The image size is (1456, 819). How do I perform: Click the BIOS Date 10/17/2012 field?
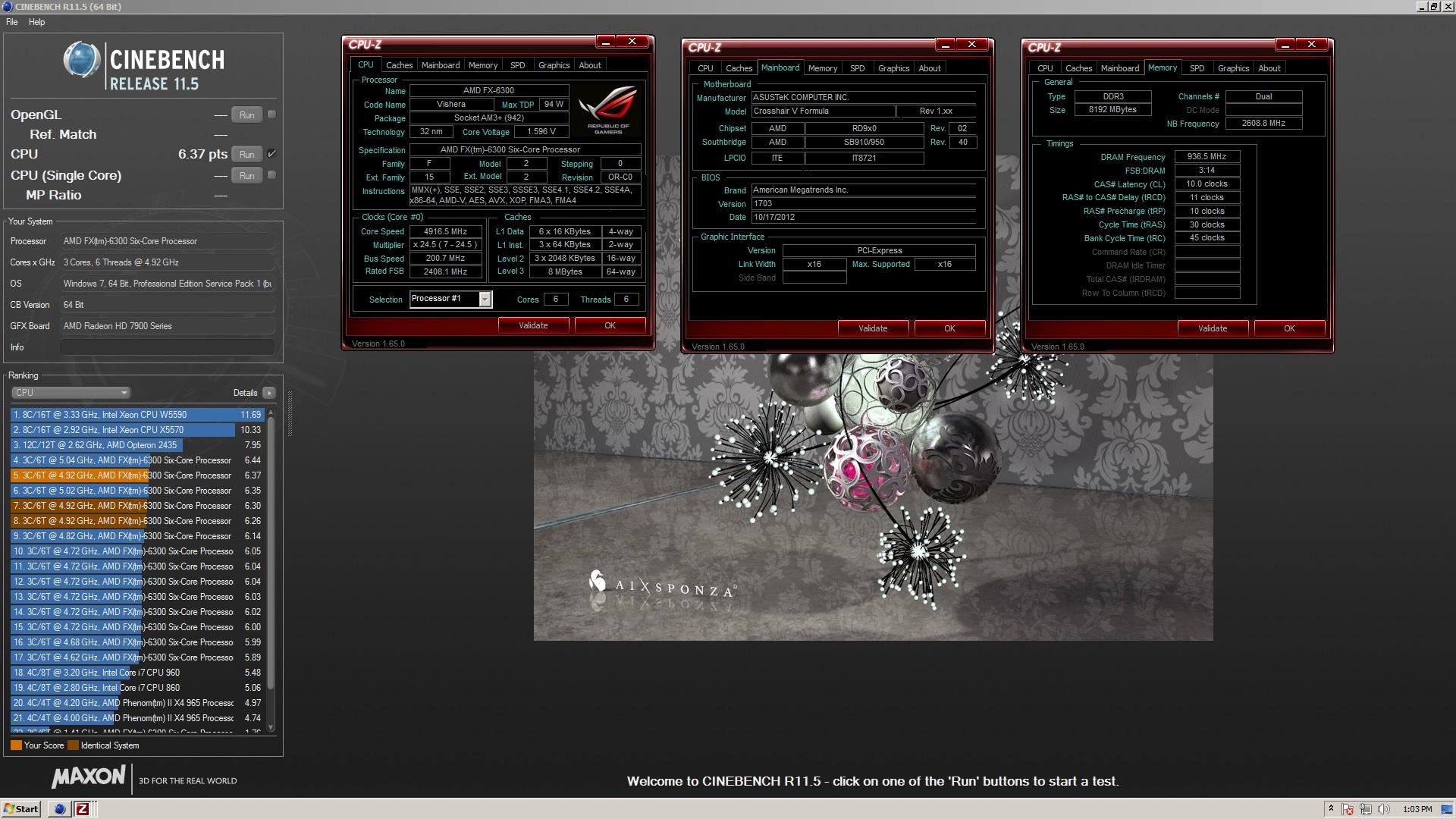pos(863,218)
